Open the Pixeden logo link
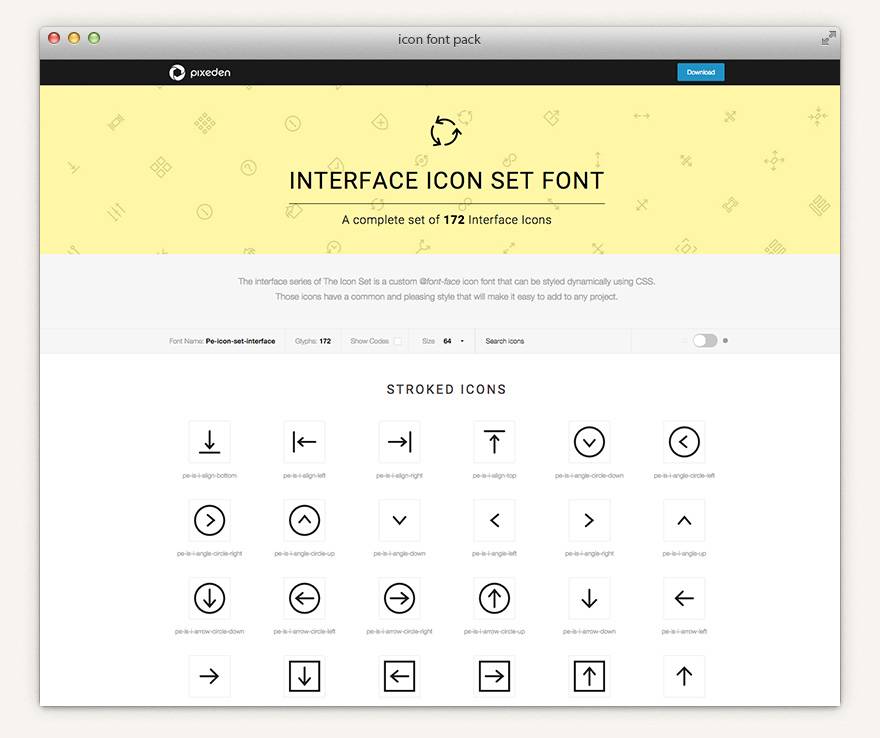Screen dimensions: 880x738 [200, 72]
